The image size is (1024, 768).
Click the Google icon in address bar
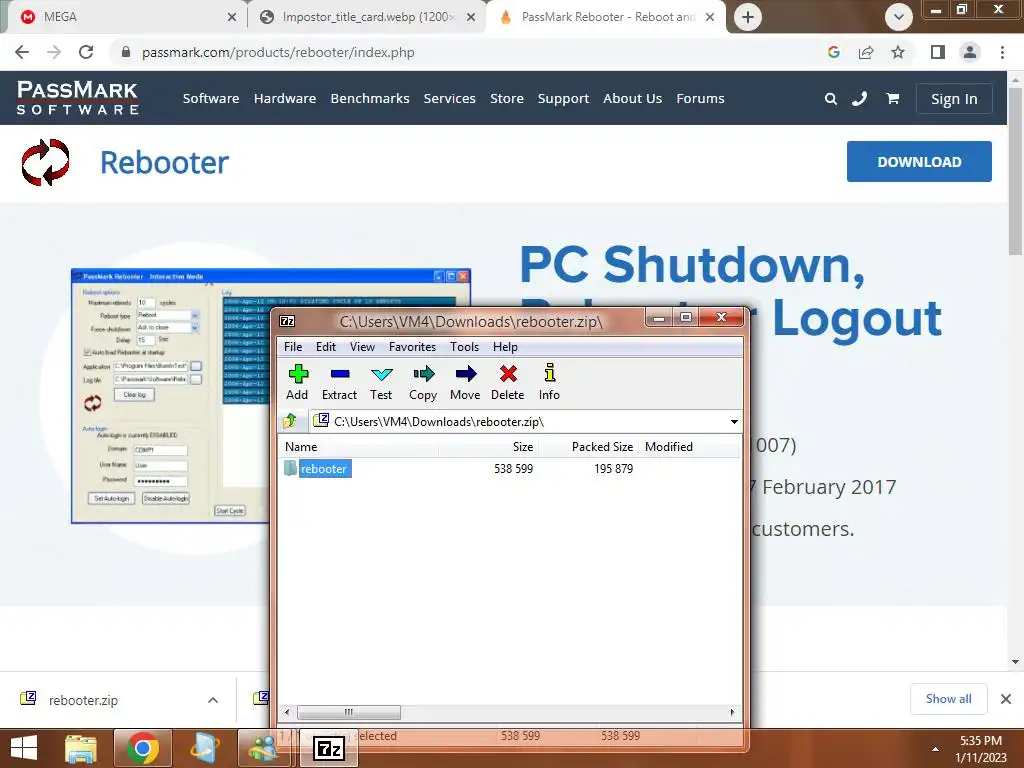click(x=833, y=52)
